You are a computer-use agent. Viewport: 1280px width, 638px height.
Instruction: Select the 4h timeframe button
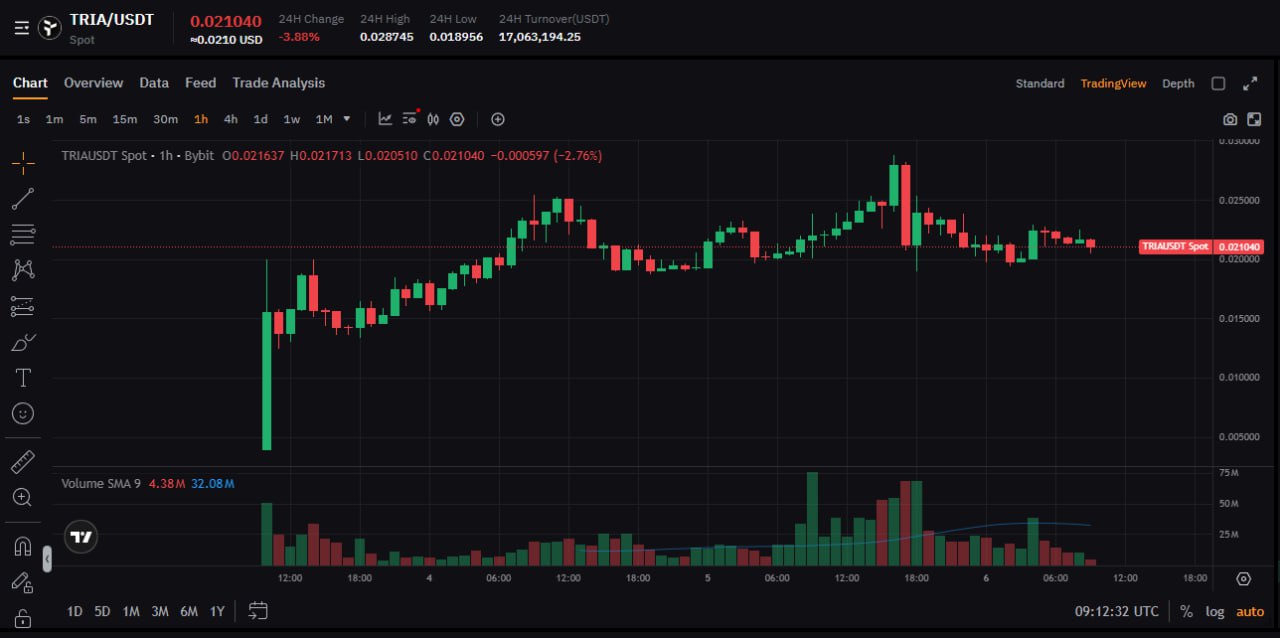coord(230,119)
